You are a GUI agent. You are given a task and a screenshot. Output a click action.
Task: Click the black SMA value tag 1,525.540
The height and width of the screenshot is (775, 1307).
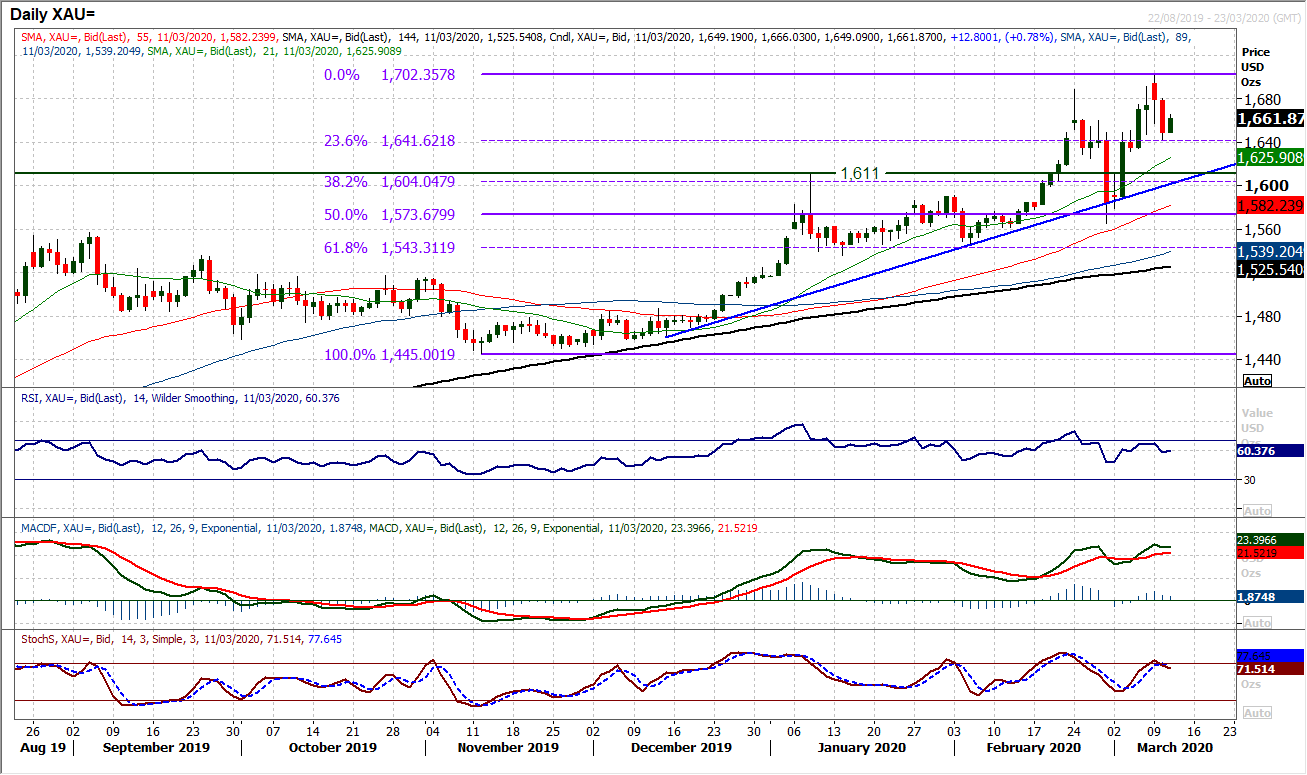1271,269
